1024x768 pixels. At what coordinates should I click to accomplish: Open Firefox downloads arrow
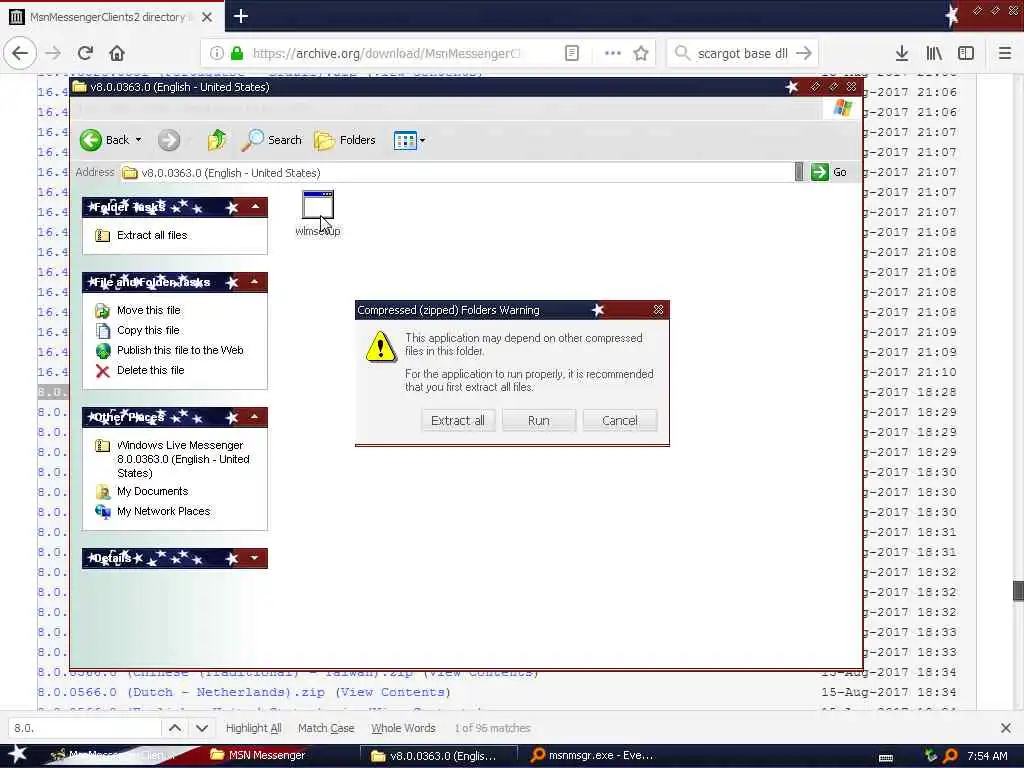click(x=902, y=54)
